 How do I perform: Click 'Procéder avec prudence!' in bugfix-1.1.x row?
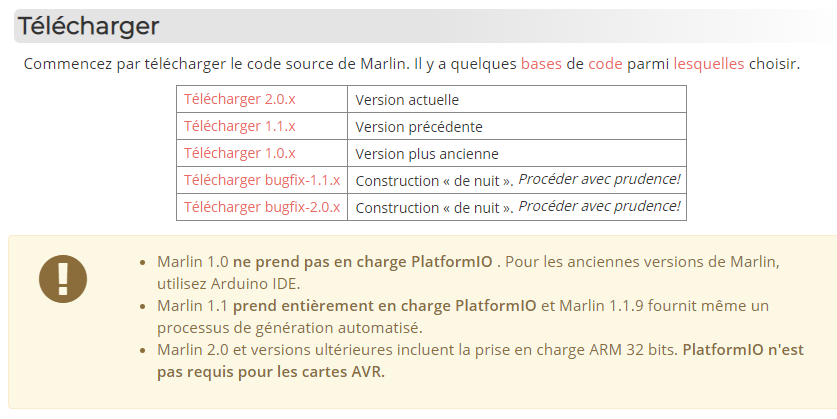coord(599,179)
